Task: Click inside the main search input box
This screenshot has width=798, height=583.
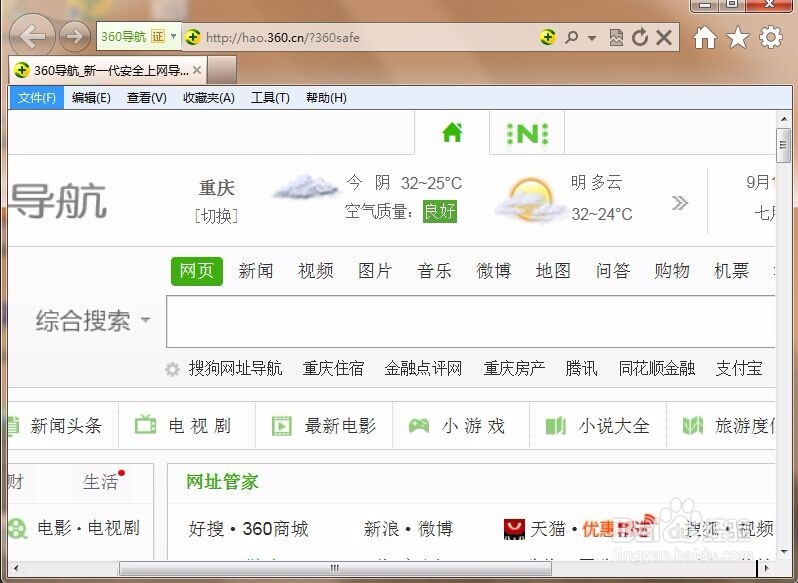Action: coord(471,322)
